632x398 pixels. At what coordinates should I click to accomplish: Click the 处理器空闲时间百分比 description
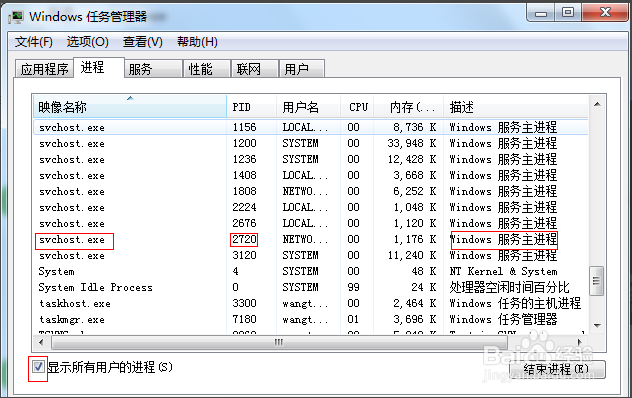click(x=509, y=287)
